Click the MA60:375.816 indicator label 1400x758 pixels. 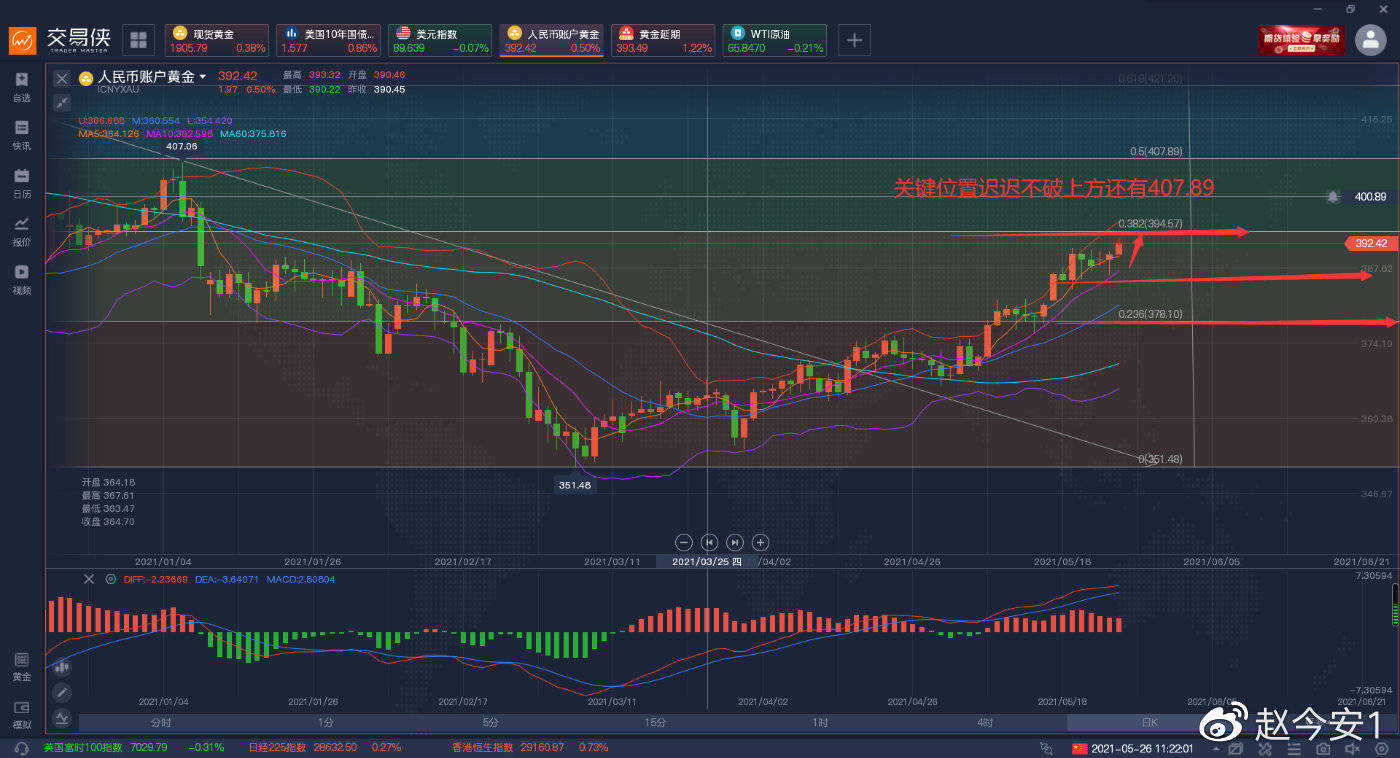[253, 134]
